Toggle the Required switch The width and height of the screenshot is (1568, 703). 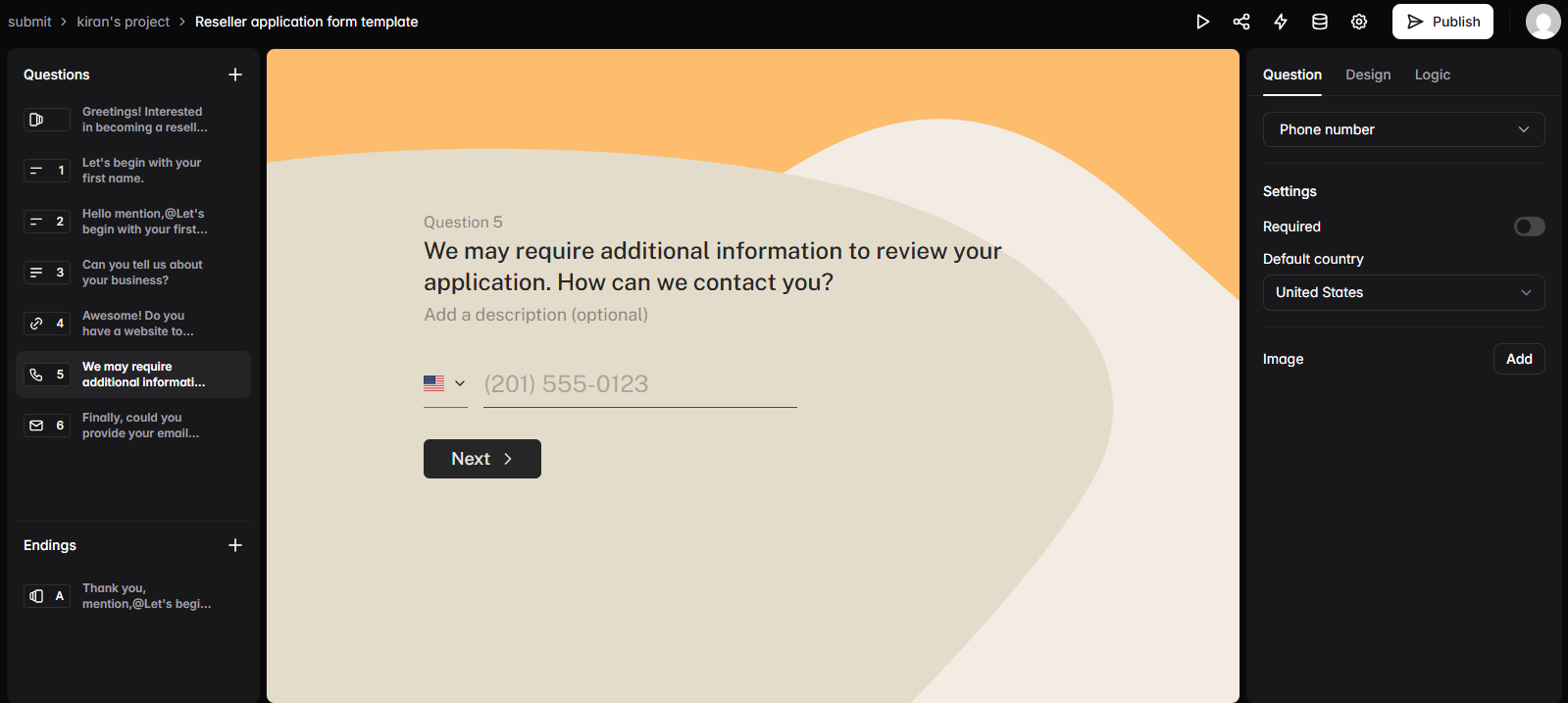(1529, 226)
